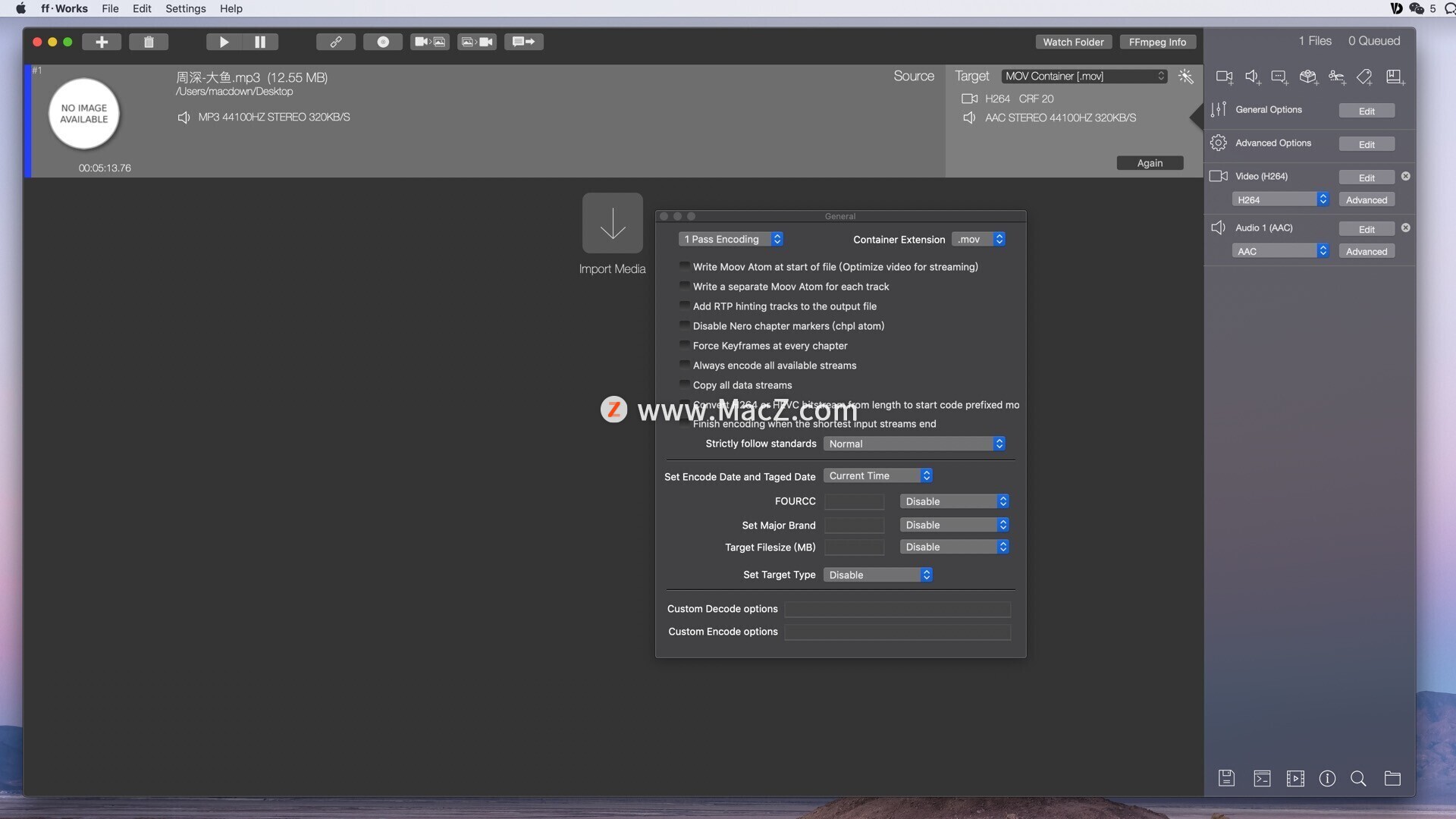Open the Apple menu
The height and width of the screenshot is (819, 1456).
(21, 8)
